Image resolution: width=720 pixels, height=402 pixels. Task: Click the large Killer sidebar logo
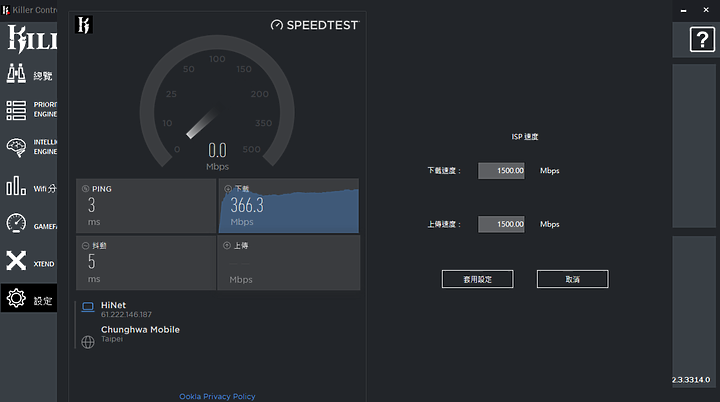tap(33, 40)
